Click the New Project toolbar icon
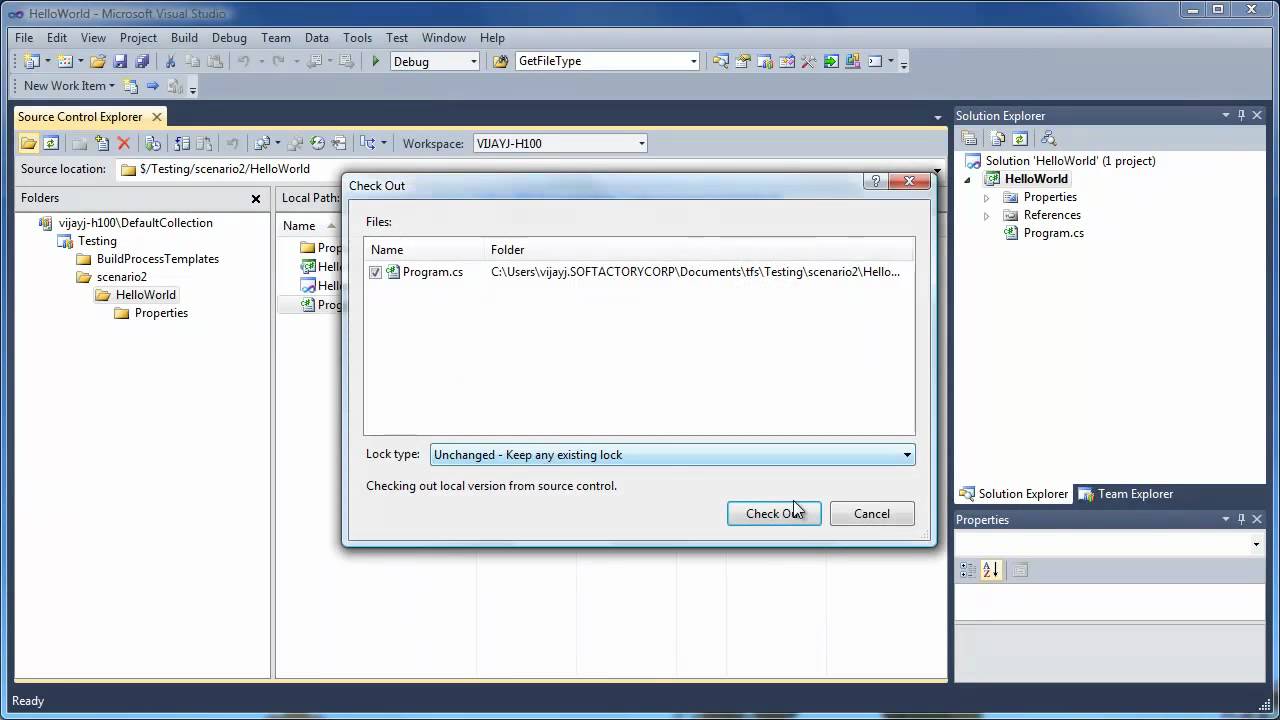The height and width of the screenshot is (720, 1280). 31,61
